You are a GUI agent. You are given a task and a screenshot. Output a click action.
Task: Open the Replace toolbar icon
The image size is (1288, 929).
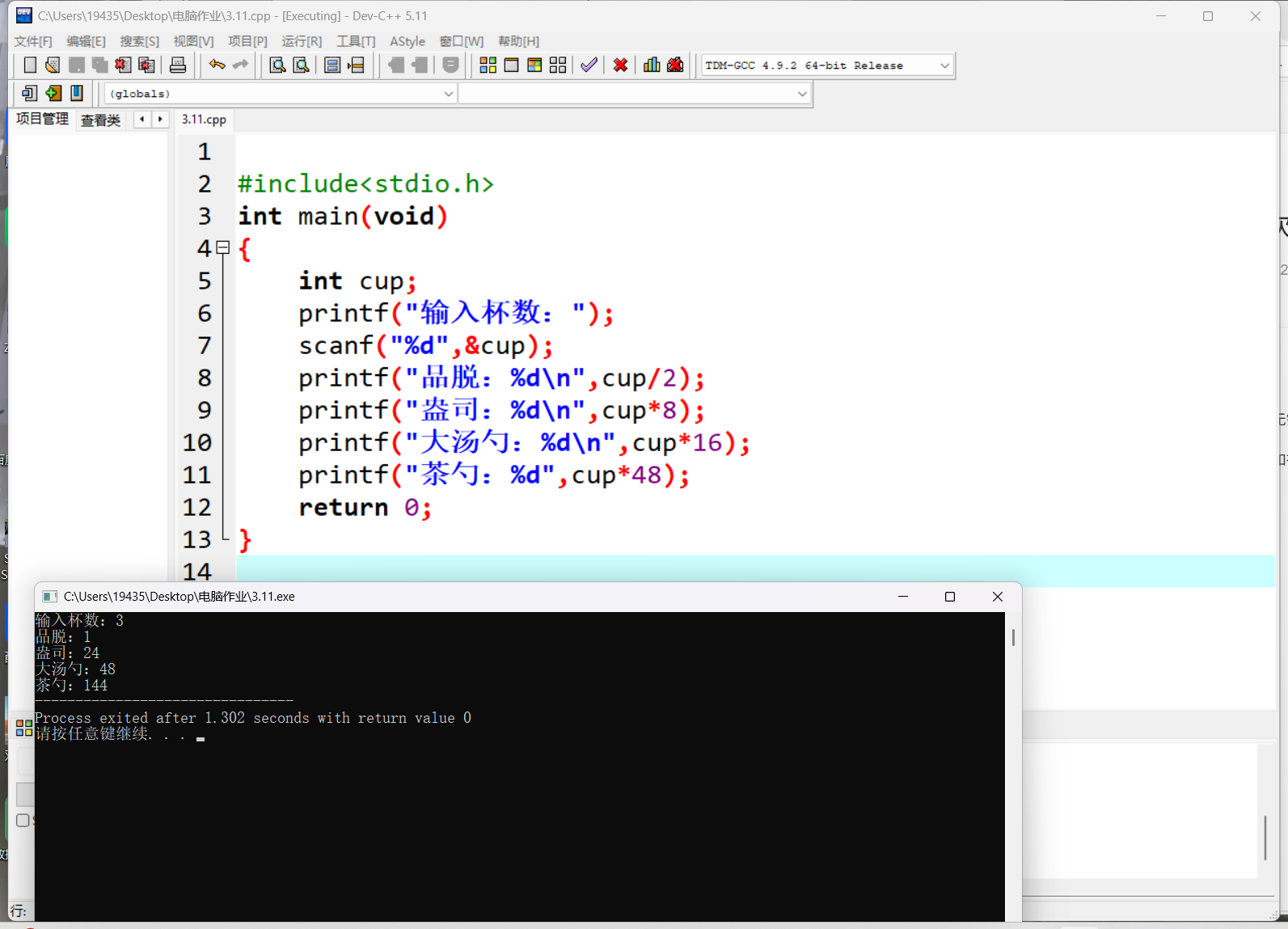pyautogui.click(x=301, y=65)
